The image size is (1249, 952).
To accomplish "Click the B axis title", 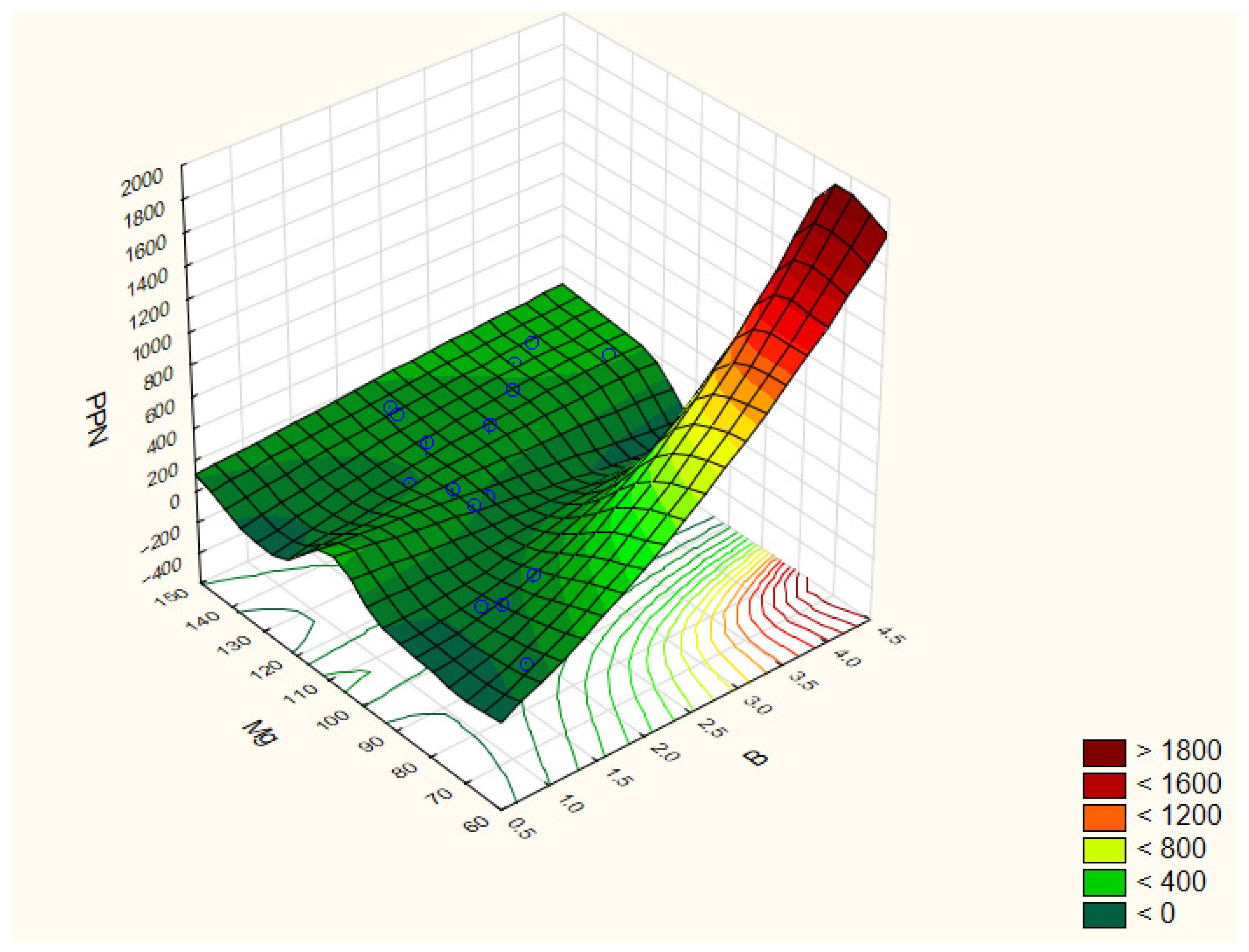I will [755, 758].
